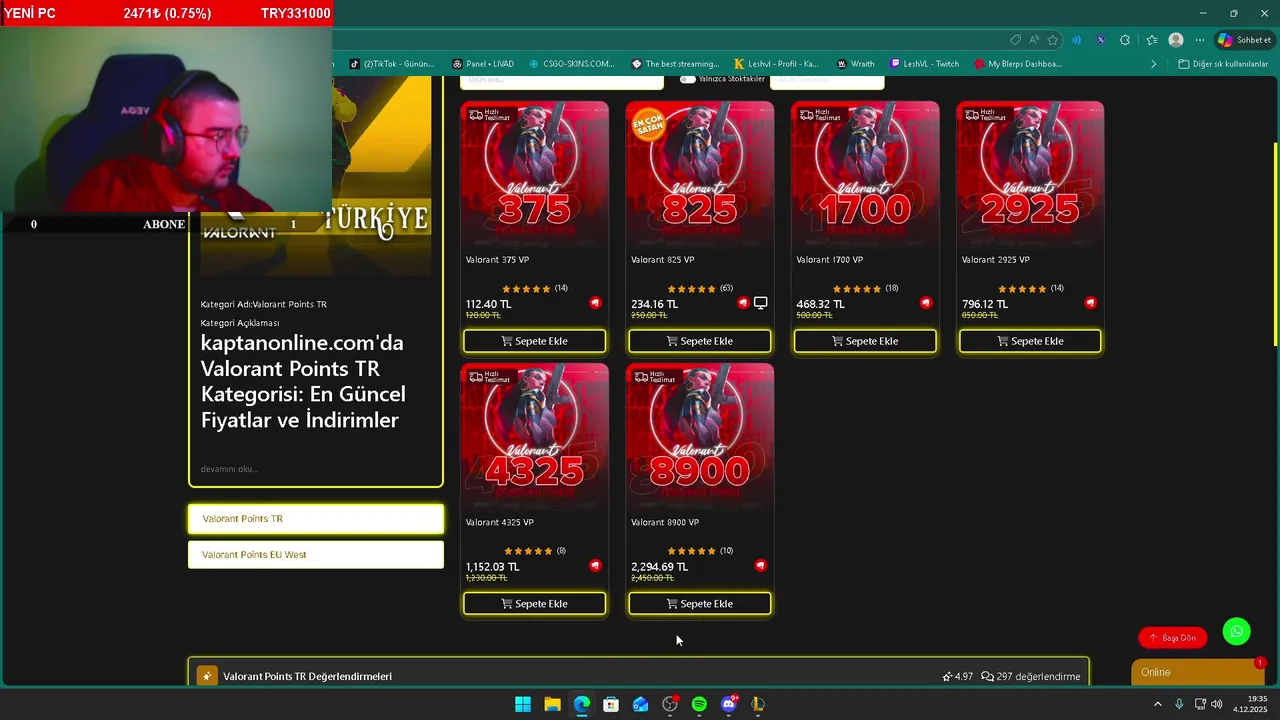Click the page vertical scrollbar thumb
This screenshot has height=720, width=1280.
pos(1275,245)
